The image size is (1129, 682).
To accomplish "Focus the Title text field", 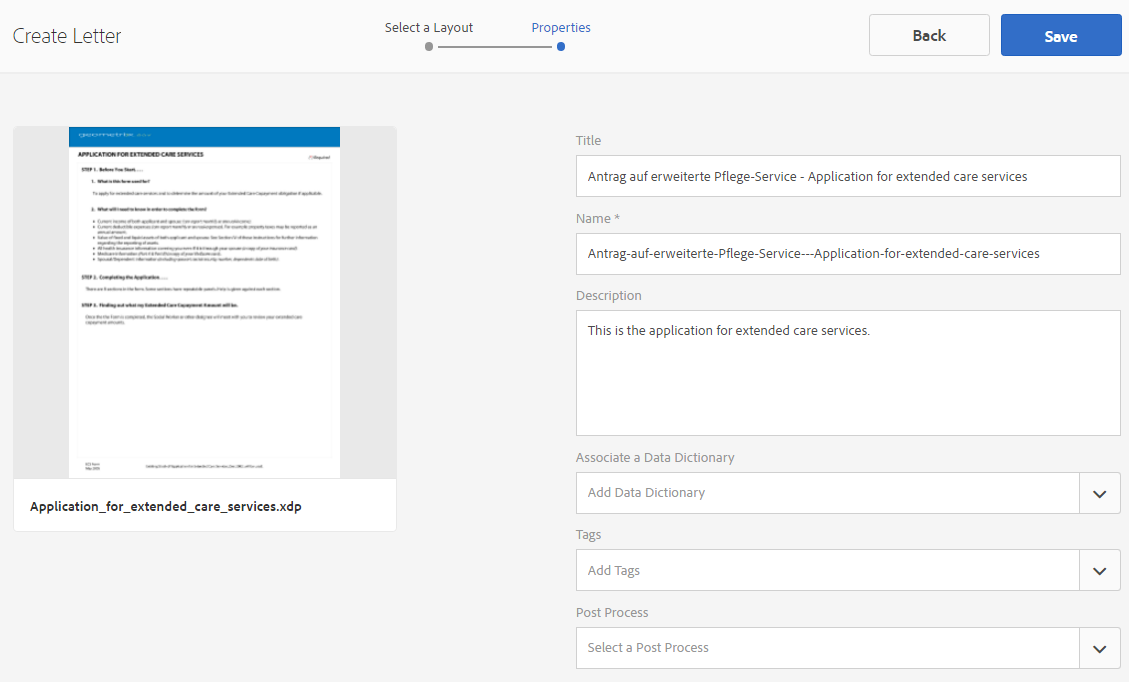I will [848, 176].
